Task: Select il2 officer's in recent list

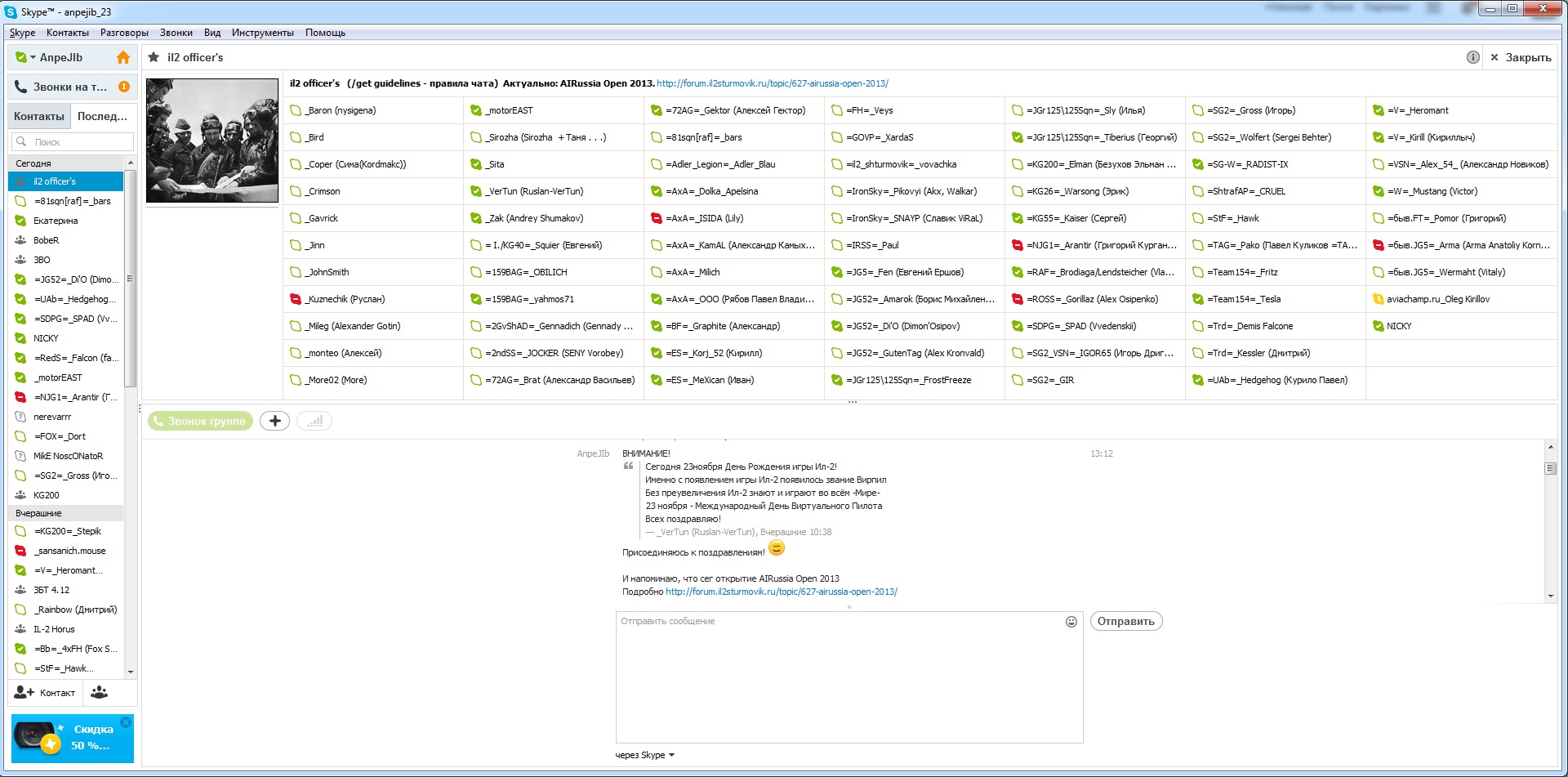Action: pyautogui.click(x=66, y=181)
